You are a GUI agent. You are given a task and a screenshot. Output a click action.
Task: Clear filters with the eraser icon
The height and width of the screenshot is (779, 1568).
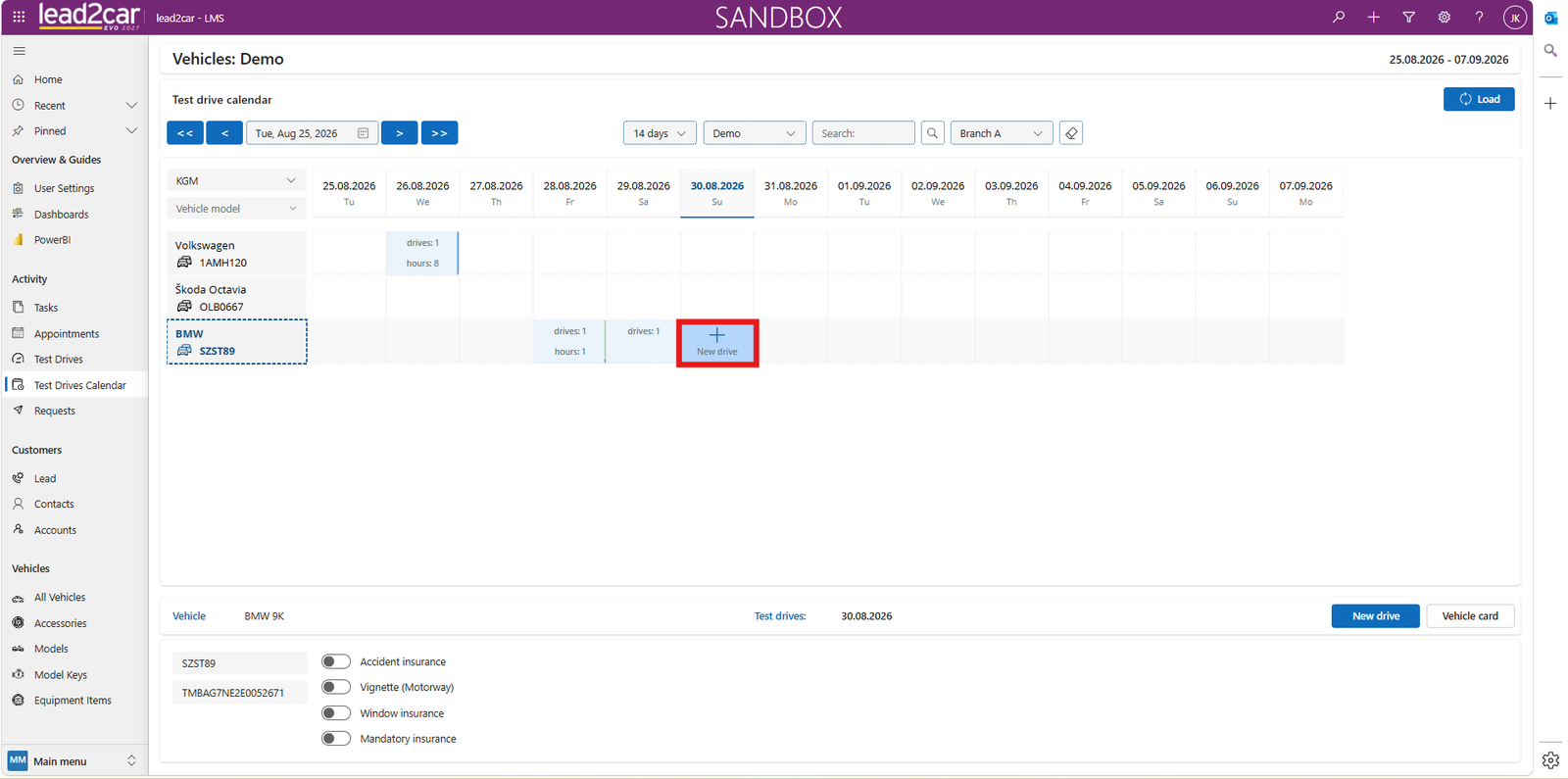(x=1071, y=133)
